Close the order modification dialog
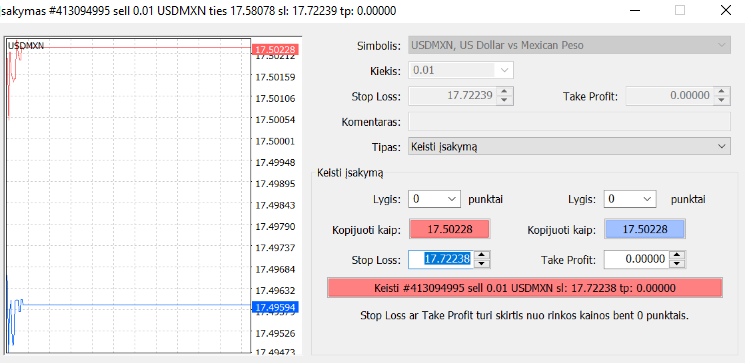745x363 pixels. pos(726,10)
